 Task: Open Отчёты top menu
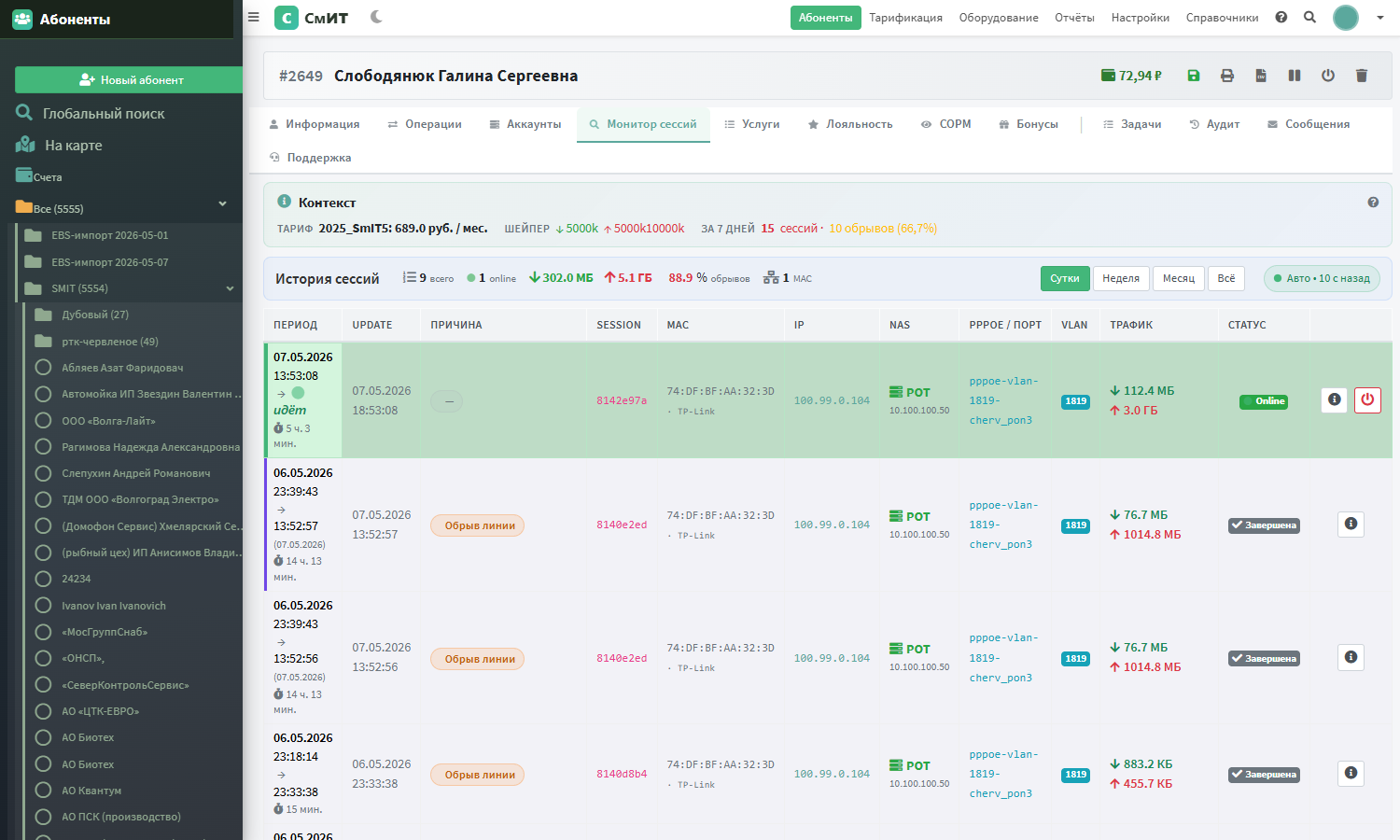coord(1074,18)
